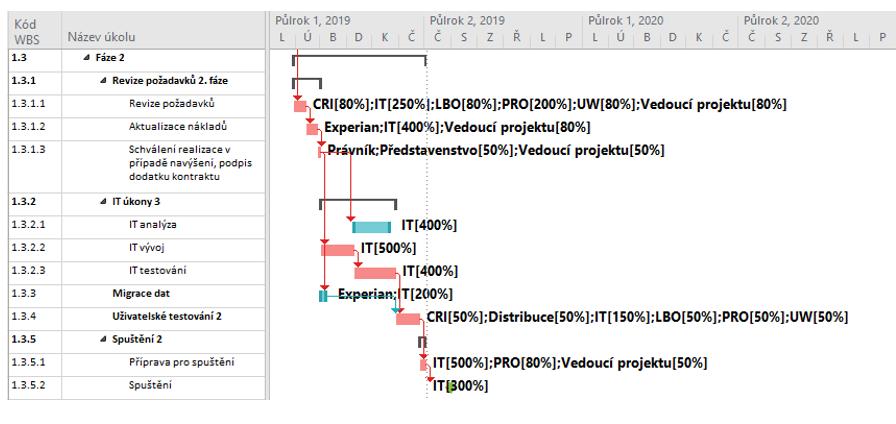Select the Příprava pro spuštění task name
Viewport: 896px width, 424px height.
181,362
